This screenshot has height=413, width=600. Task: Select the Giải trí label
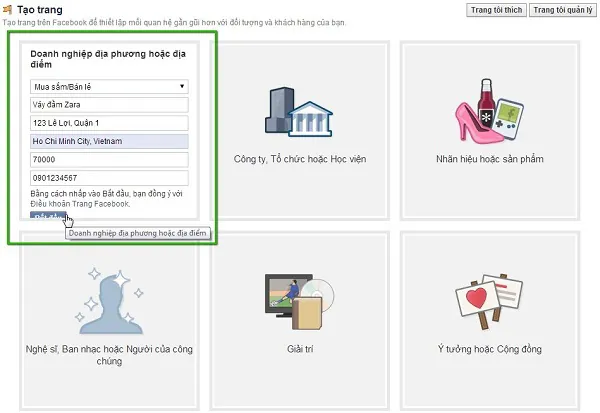[x=300, y=349]
